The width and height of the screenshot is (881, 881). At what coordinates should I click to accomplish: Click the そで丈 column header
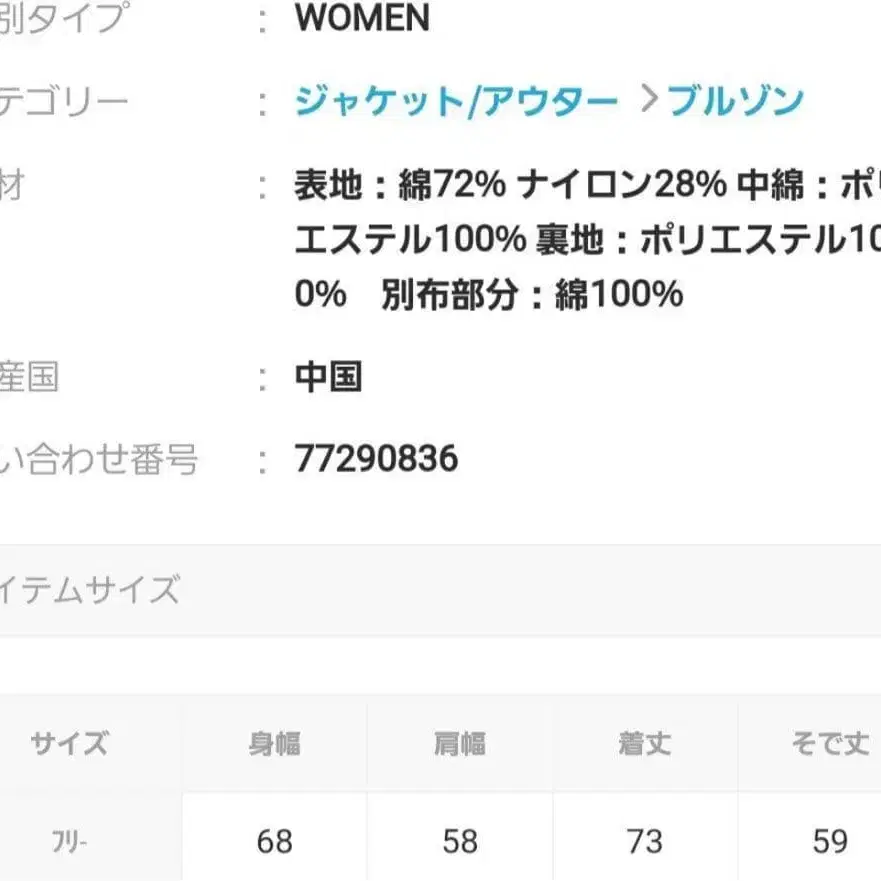(x=830, y=742)
